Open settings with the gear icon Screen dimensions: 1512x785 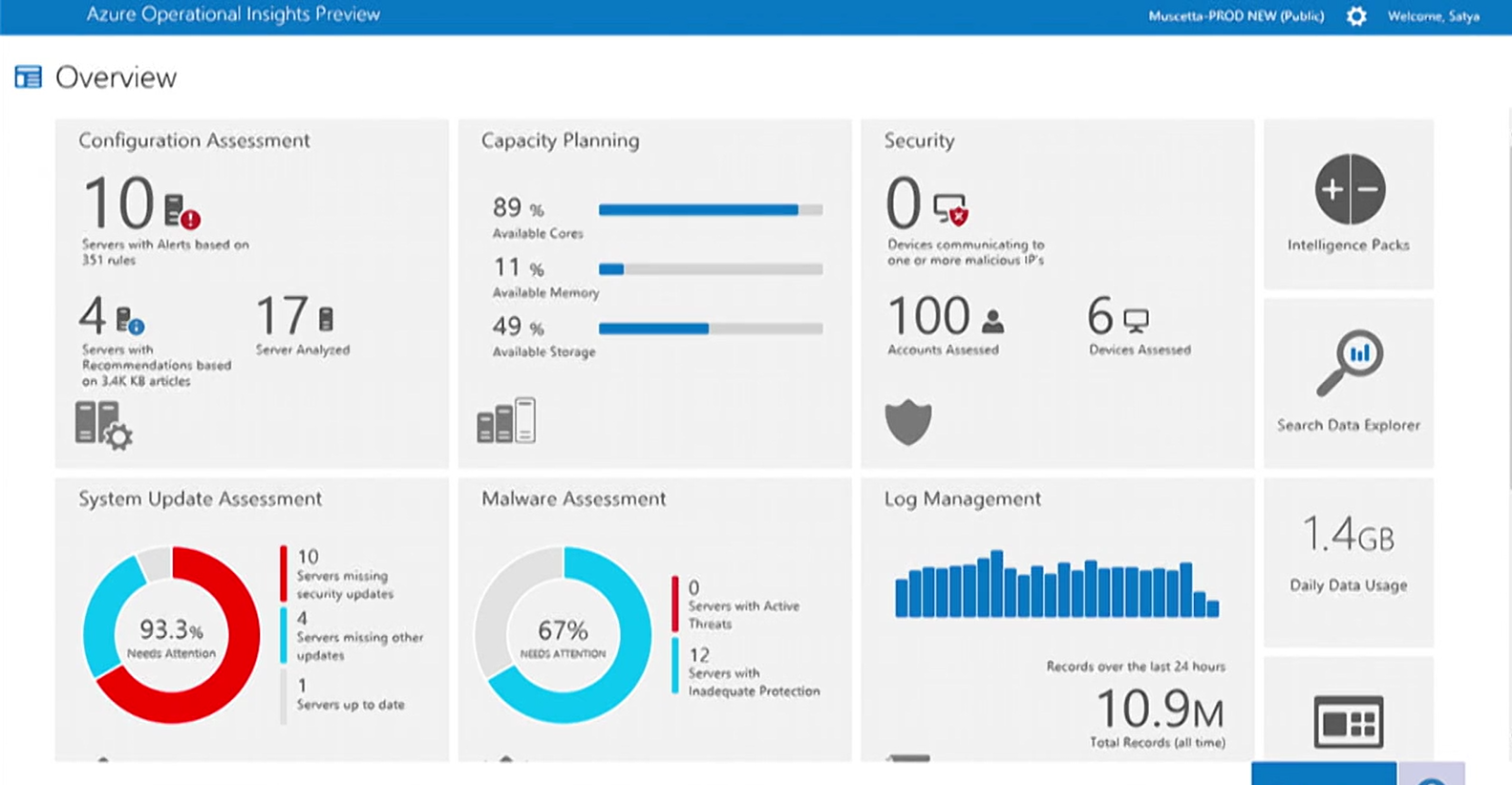[1356, 16]
